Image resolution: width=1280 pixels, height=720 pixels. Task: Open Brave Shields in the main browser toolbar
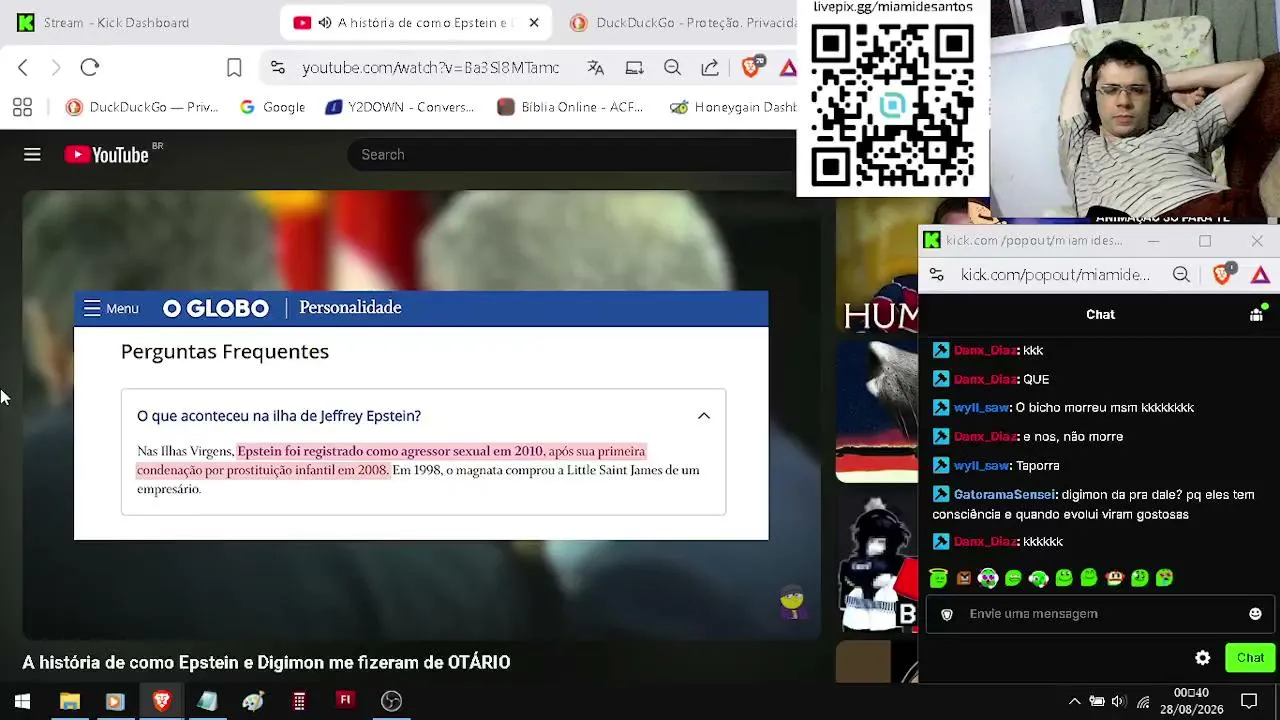(x=751, y=67)
